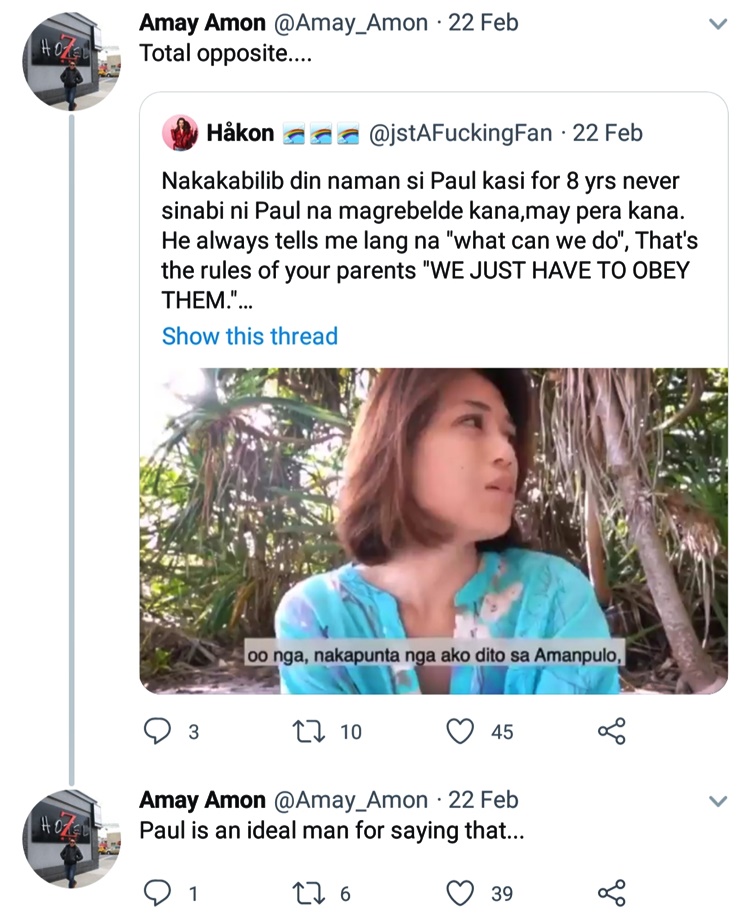Open the Amay Amon avatar on the first tweet
This screenshot has width=750, height=919.
(x=71, y=62)
